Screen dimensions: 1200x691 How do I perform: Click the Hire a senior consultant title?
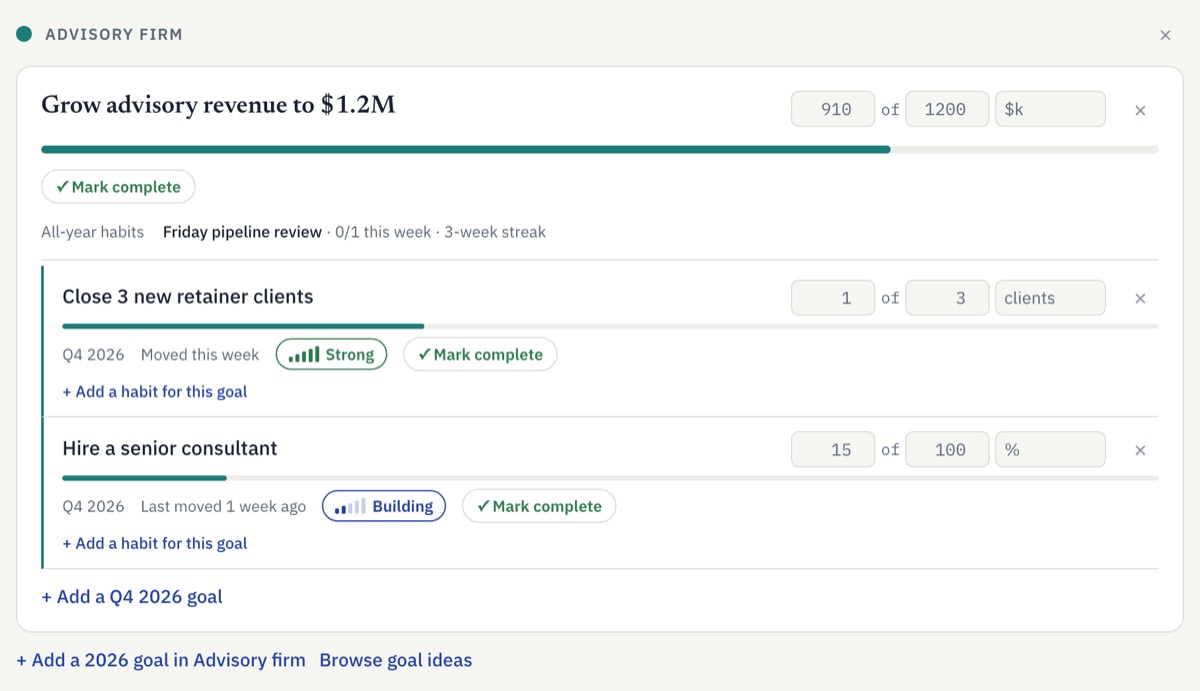170,449
